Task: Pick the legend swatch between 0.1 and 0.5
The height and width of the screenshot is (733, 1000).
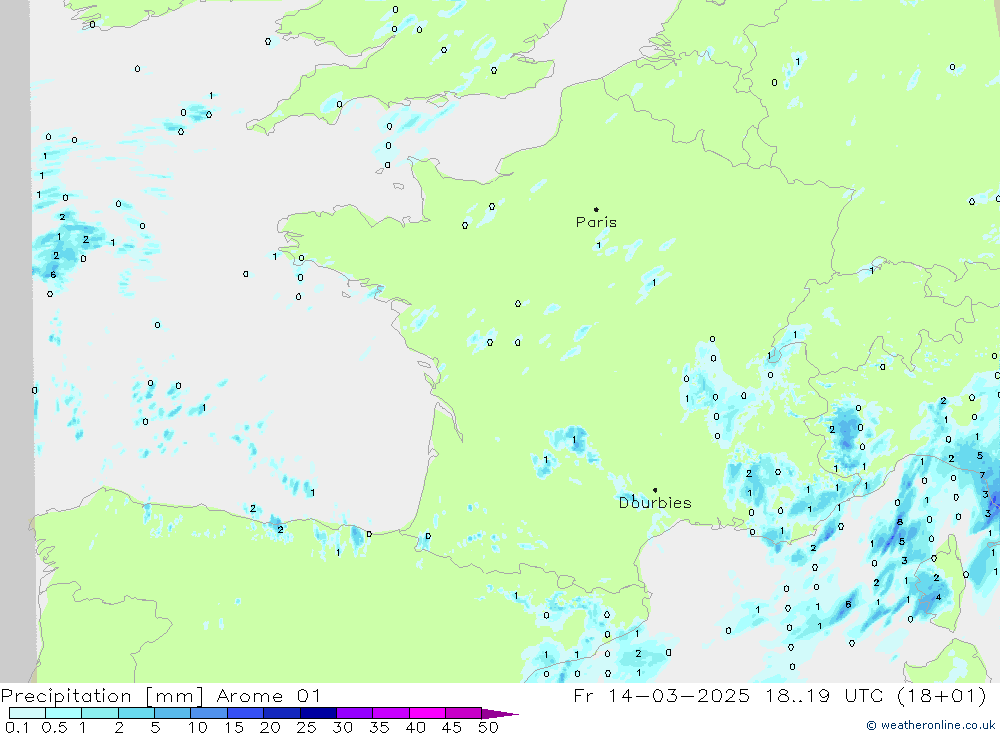Action: pos(27,713)
